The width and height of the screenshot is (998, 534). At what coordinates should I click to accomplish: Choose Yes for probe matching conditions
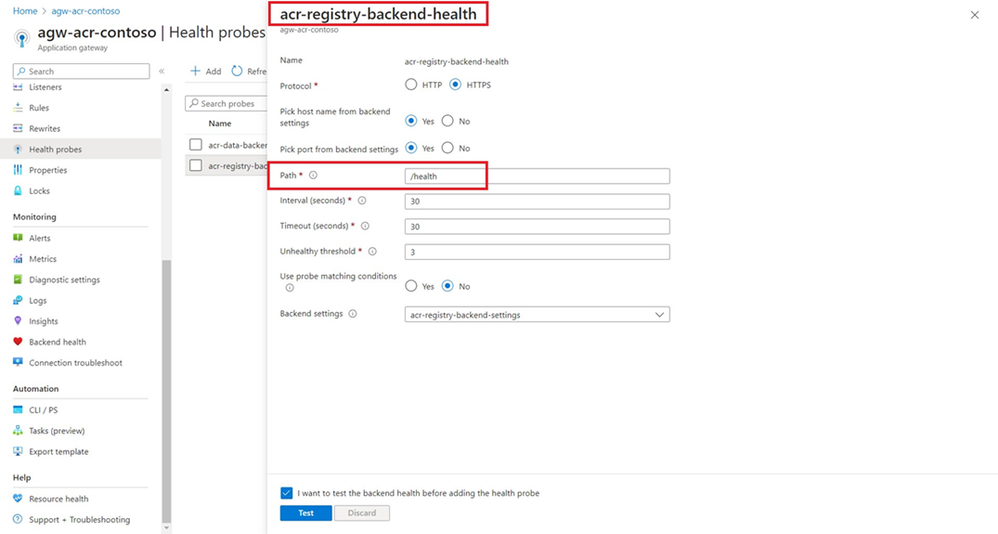tap(411, 286)
